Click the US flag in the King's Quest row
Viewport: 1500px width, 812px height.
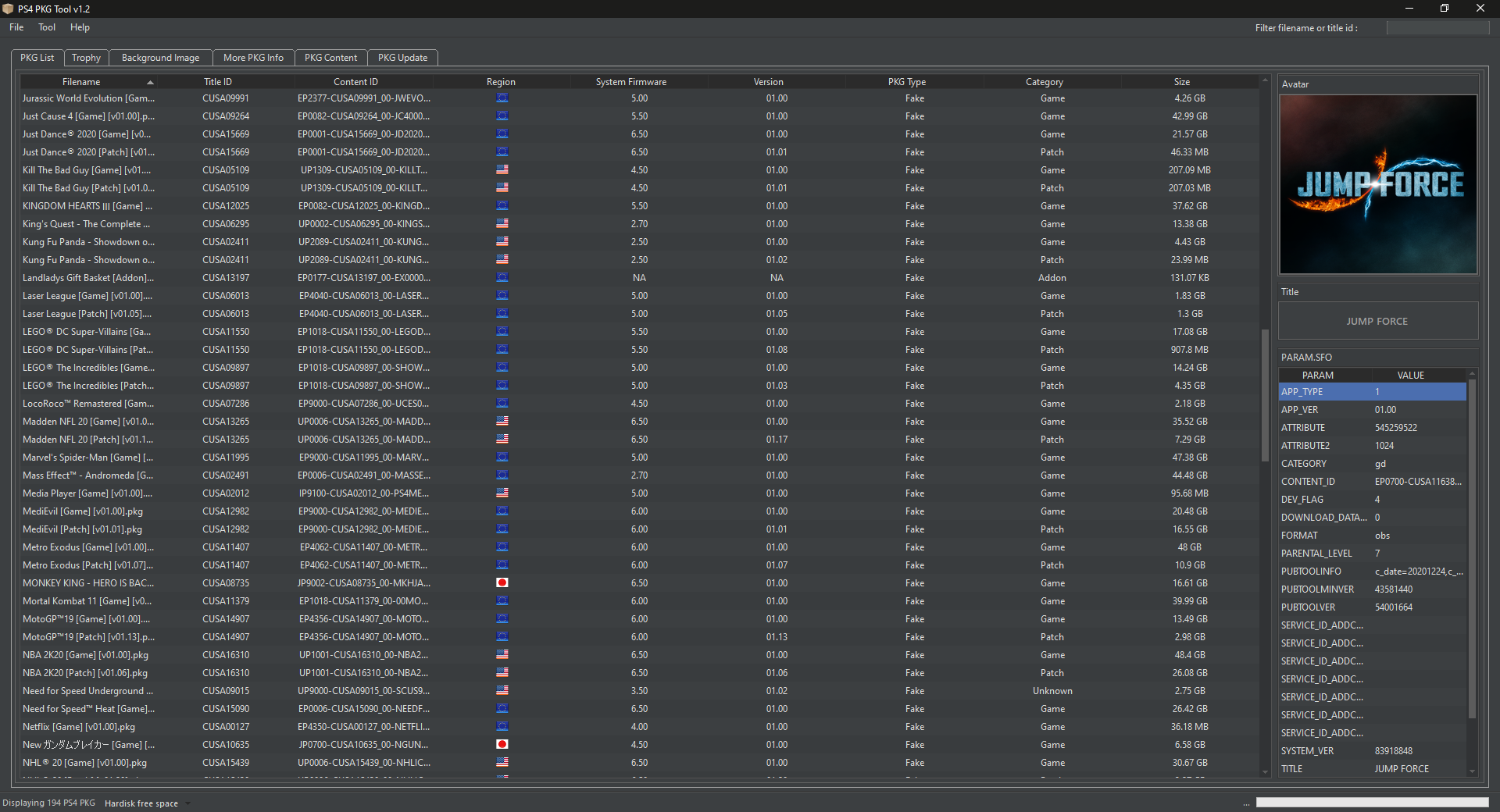pyautogui.click(x=502, y=223)
